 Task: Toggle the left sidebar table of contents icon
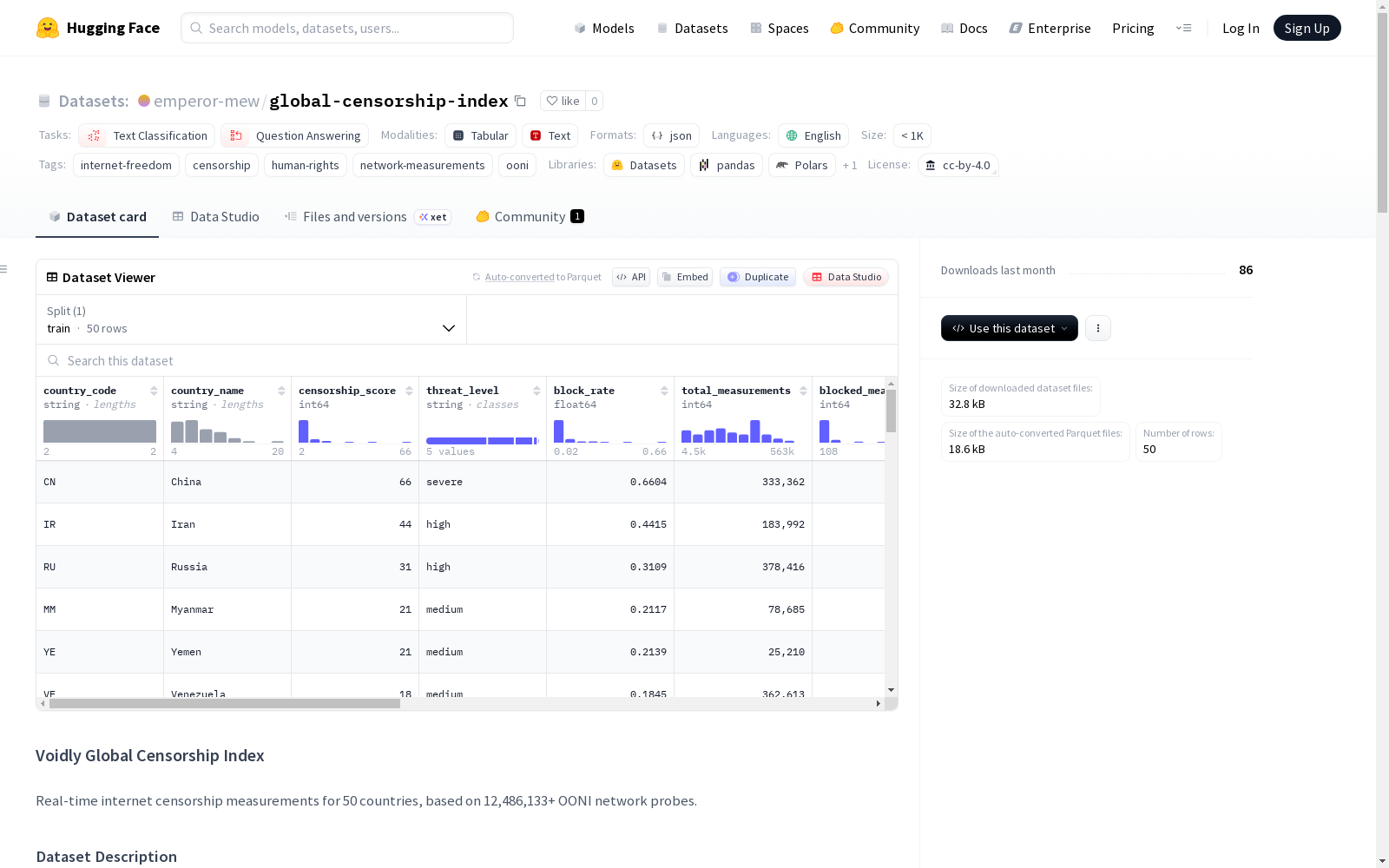[3, 269]
